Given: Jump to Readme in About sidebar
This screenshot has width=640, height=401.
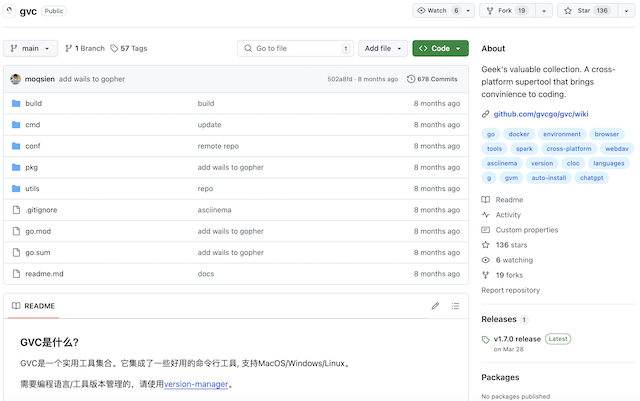Looking at the screenshot, I should click(509, 200).
